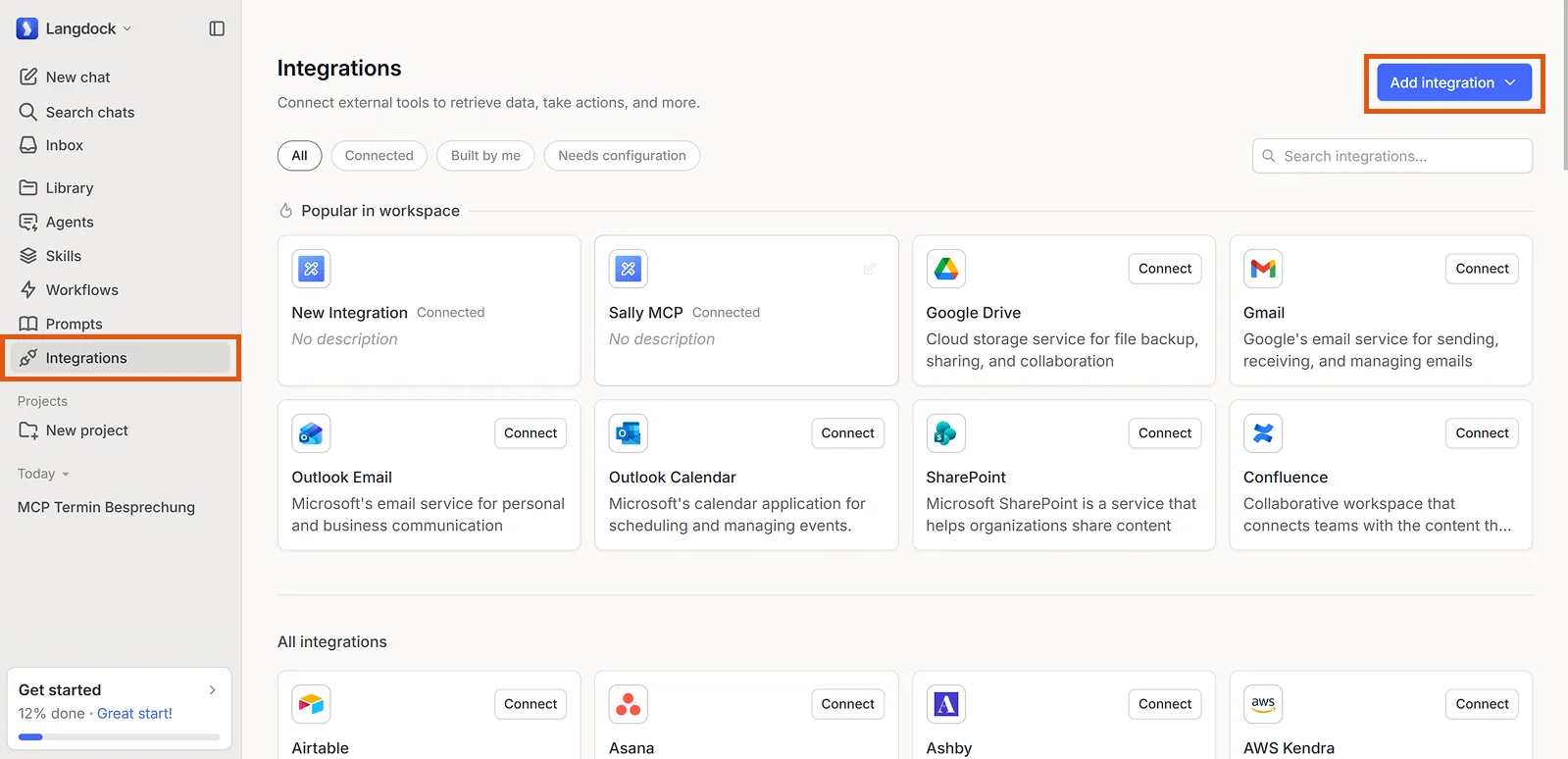Open Workflows from the sidebar

(120, 289)
